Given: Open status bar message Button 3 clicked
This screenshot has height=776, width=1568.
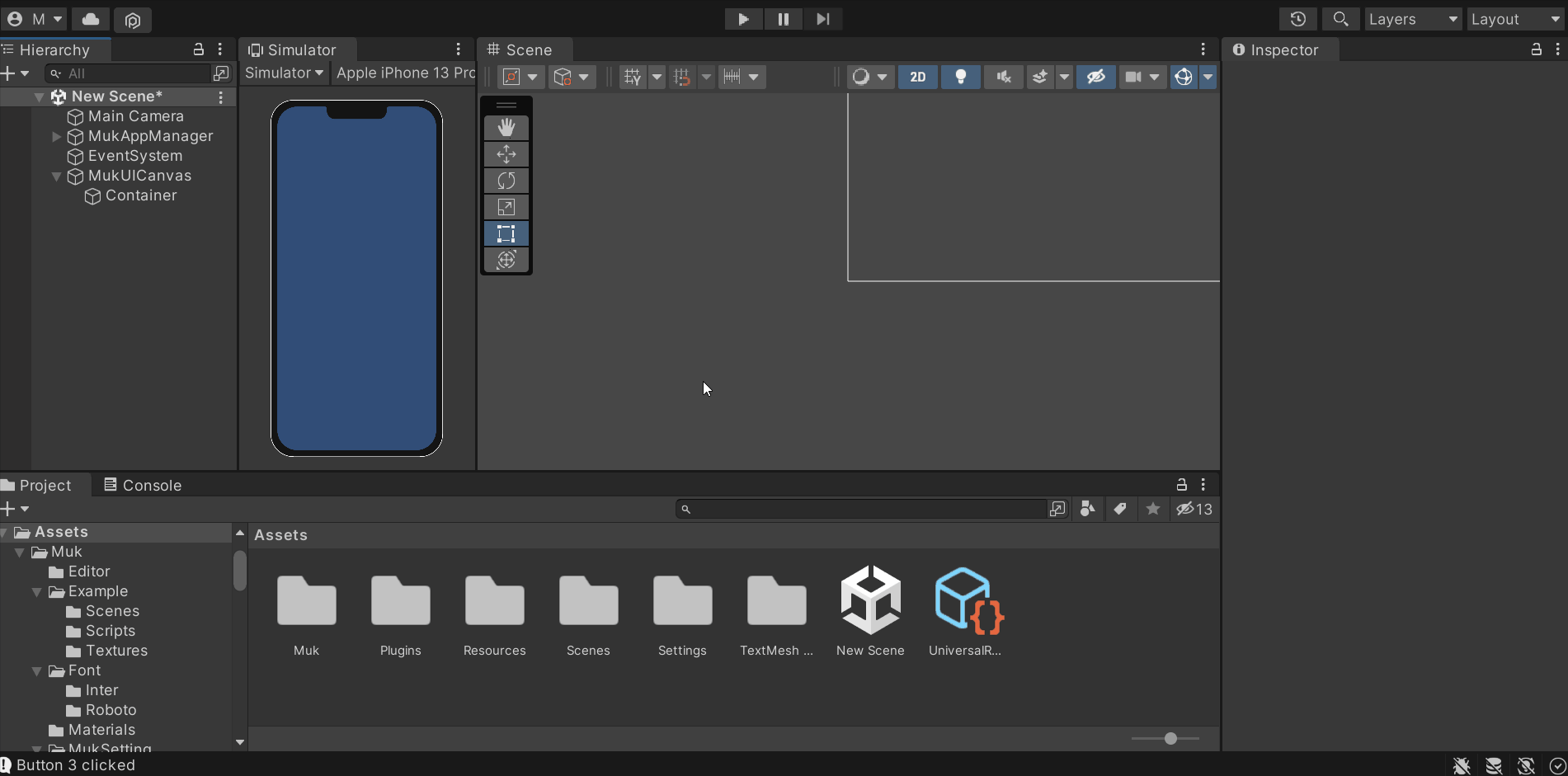Looking at the screenshot, I should tap(68, 764).
